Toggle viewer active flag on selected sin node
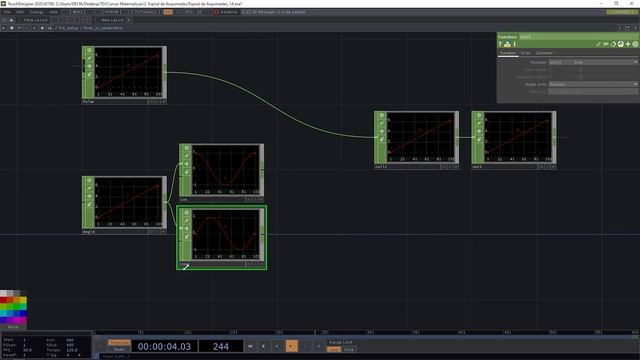Image resolution: width=640 pixels, height=360 pixels. [x=186, y=213]
